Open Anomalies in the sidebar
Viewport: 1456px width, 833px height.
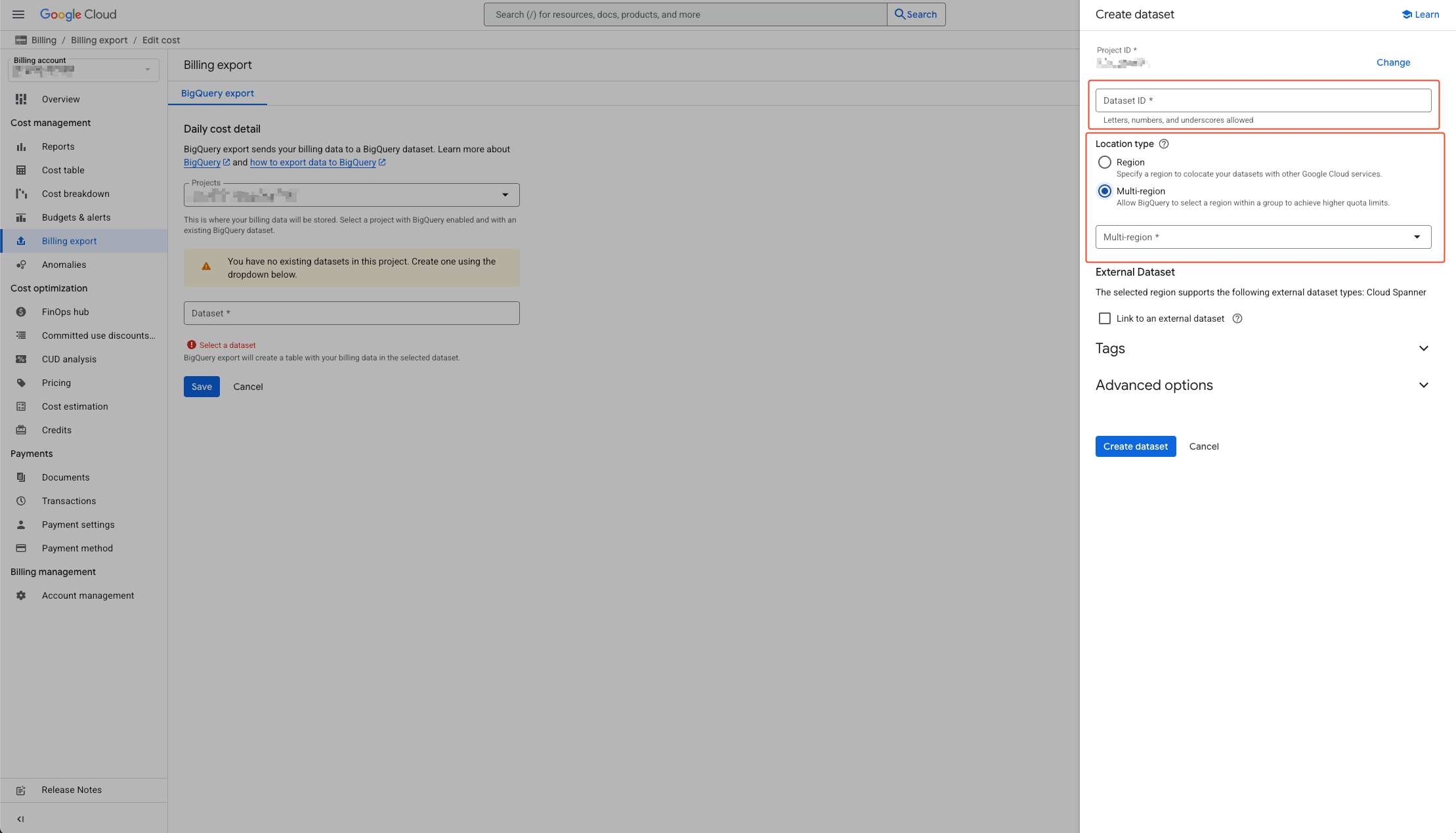pos(83,265)
